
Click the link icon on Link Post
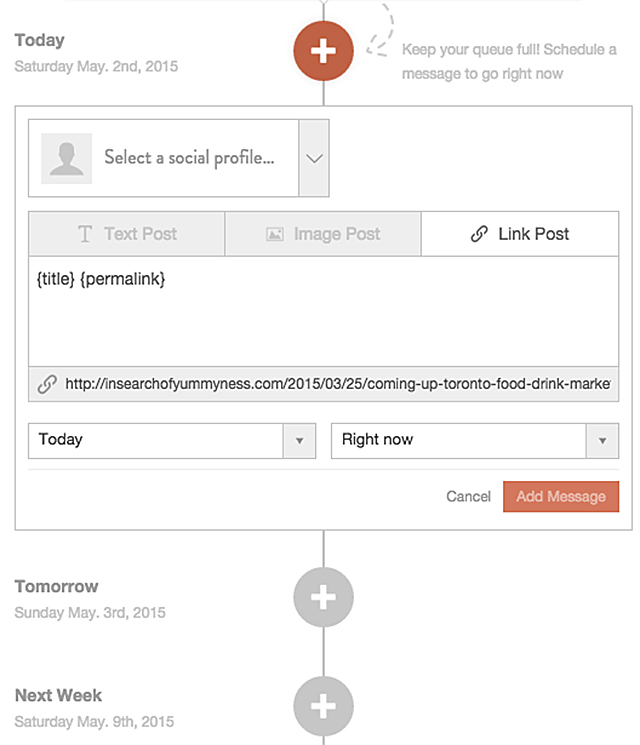479,234
